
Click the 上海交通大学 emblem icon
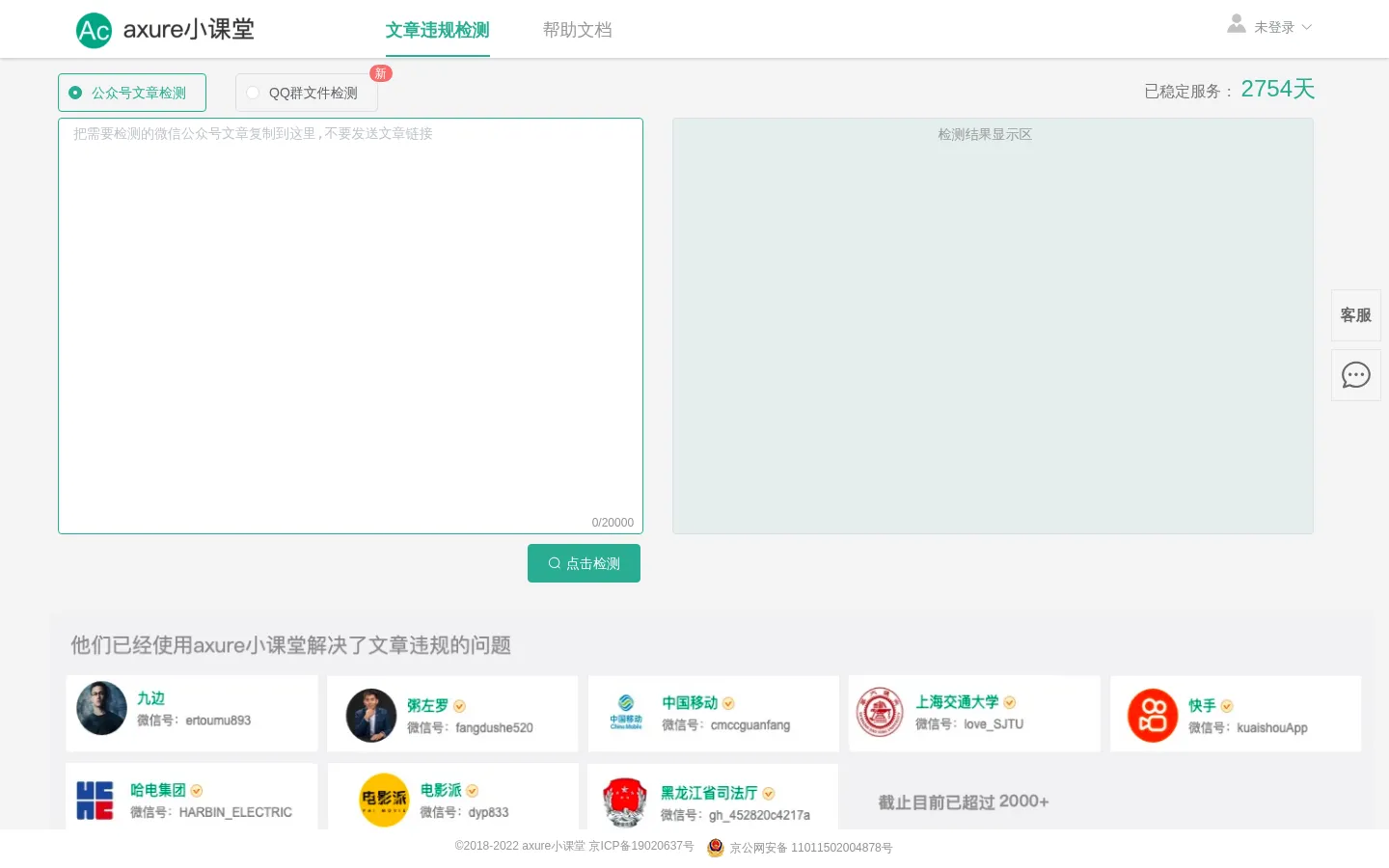880,712
